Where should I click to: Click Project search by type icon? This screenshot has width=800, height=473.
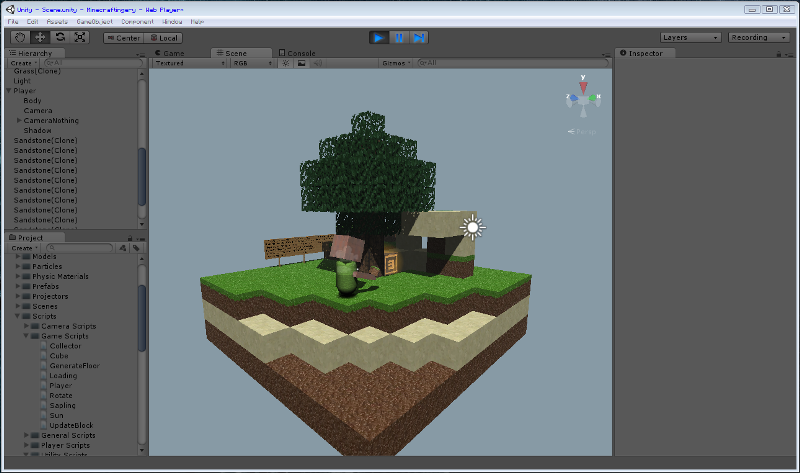(123, 248)
